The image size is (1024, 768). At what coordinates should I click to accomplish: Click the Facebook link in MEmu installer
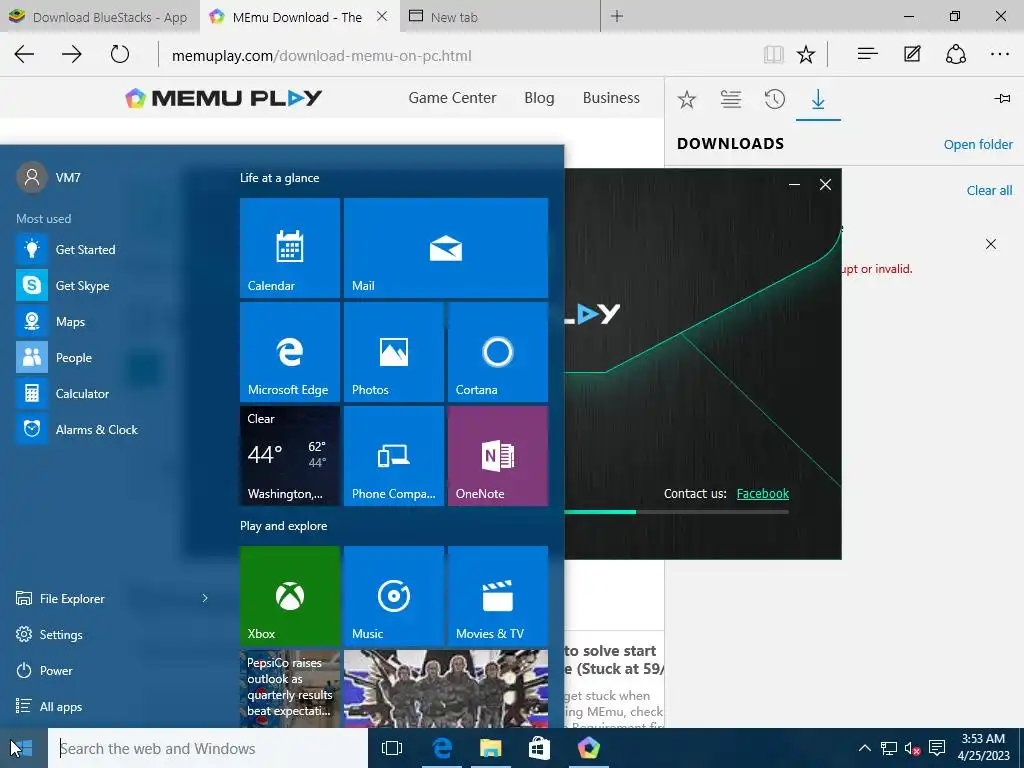click(x=762, y=494)
